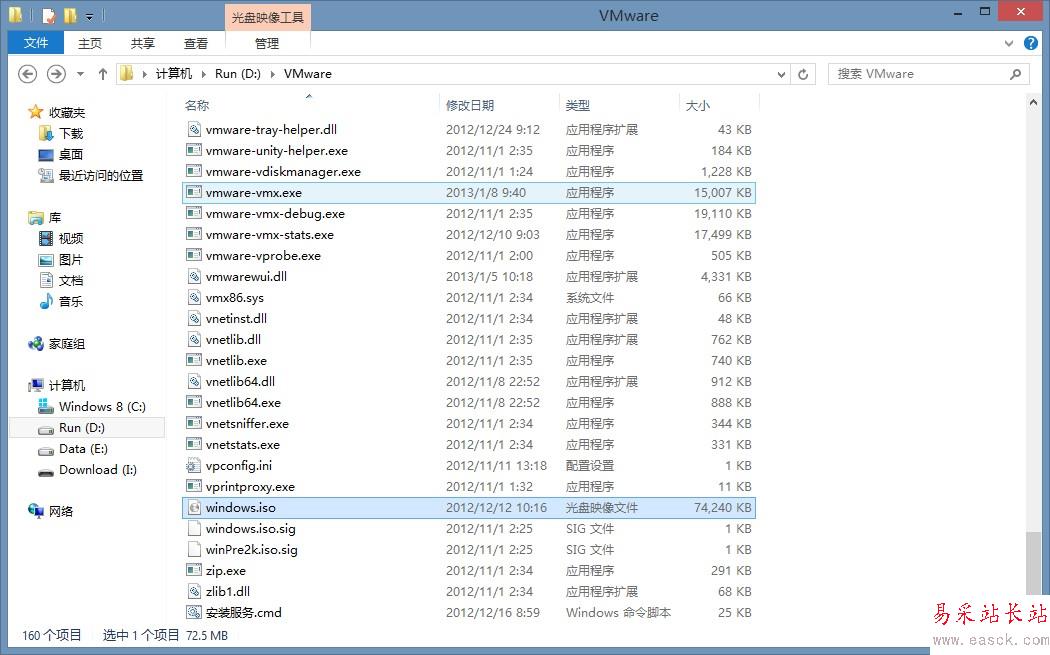
Task: Click the windows.iso.sig file icon
Action: [194, 528]
